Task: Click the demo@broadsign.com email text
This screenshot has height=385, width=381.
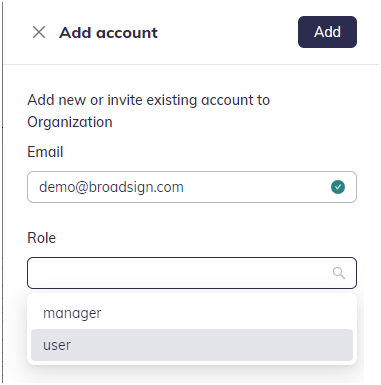Action: pos(111,187)
